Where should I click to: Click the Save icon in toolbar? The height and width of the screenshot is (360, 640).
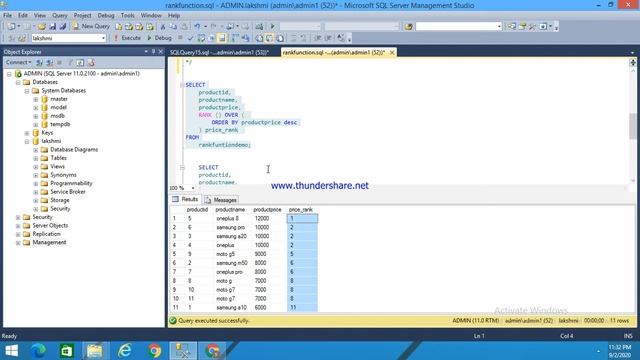click(x=52, y=27)
